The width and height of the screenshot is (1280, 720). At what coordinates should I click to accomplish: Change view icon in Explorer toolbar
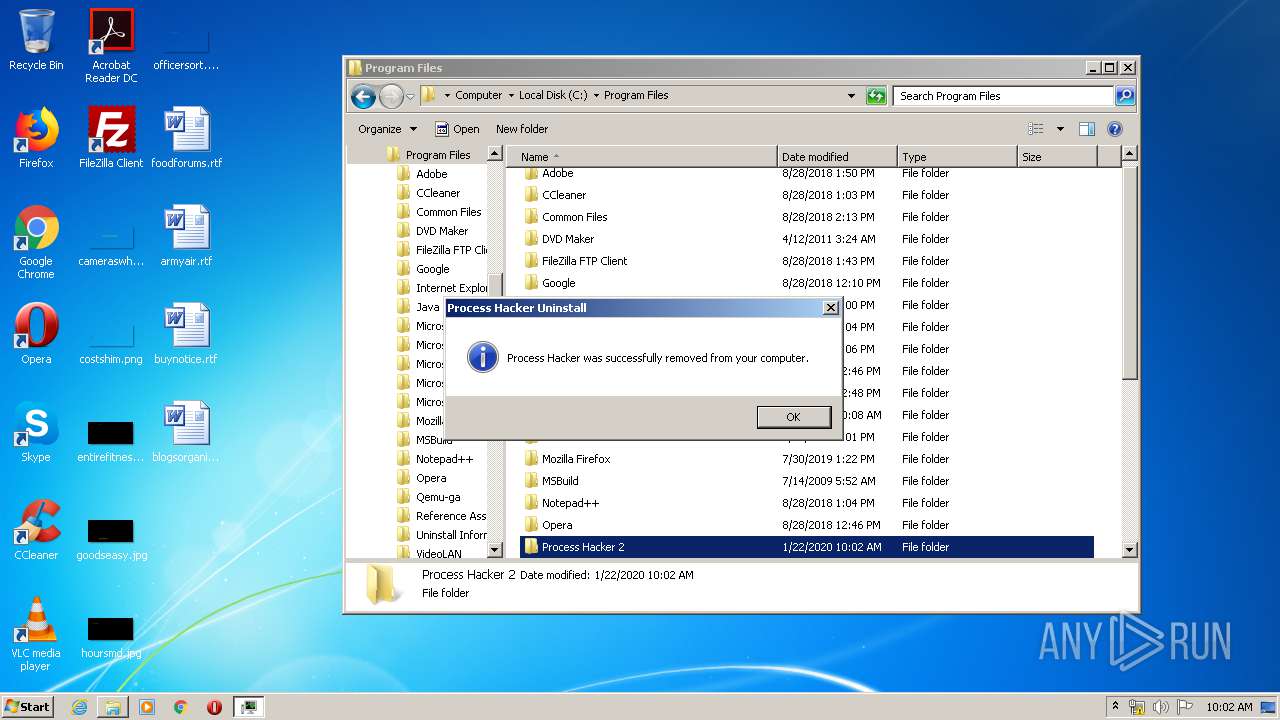click(1036, 129)
